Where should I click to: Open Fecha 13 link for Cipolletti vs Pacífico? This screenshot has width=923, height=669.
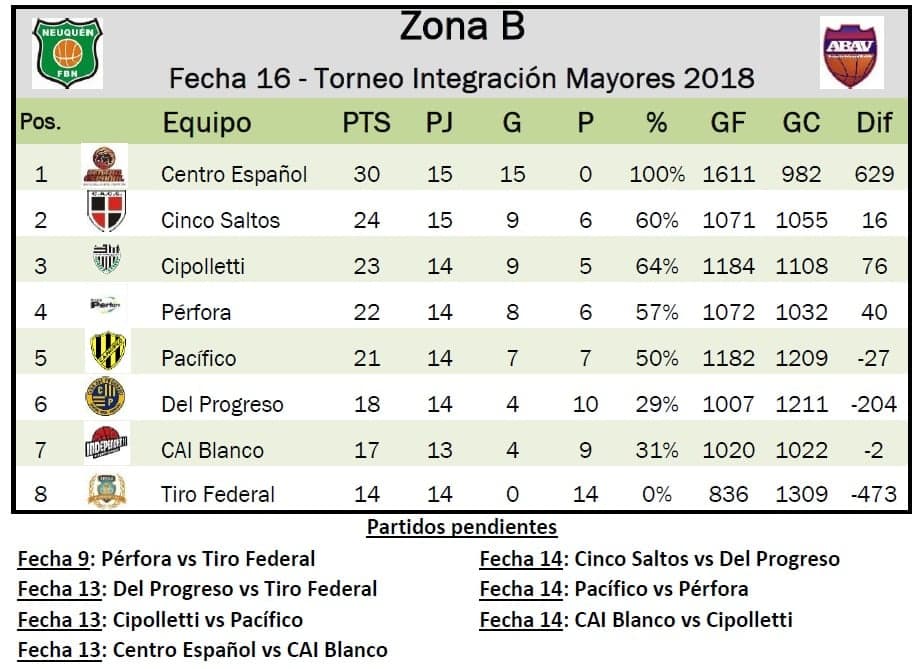(x=60, y=620)
